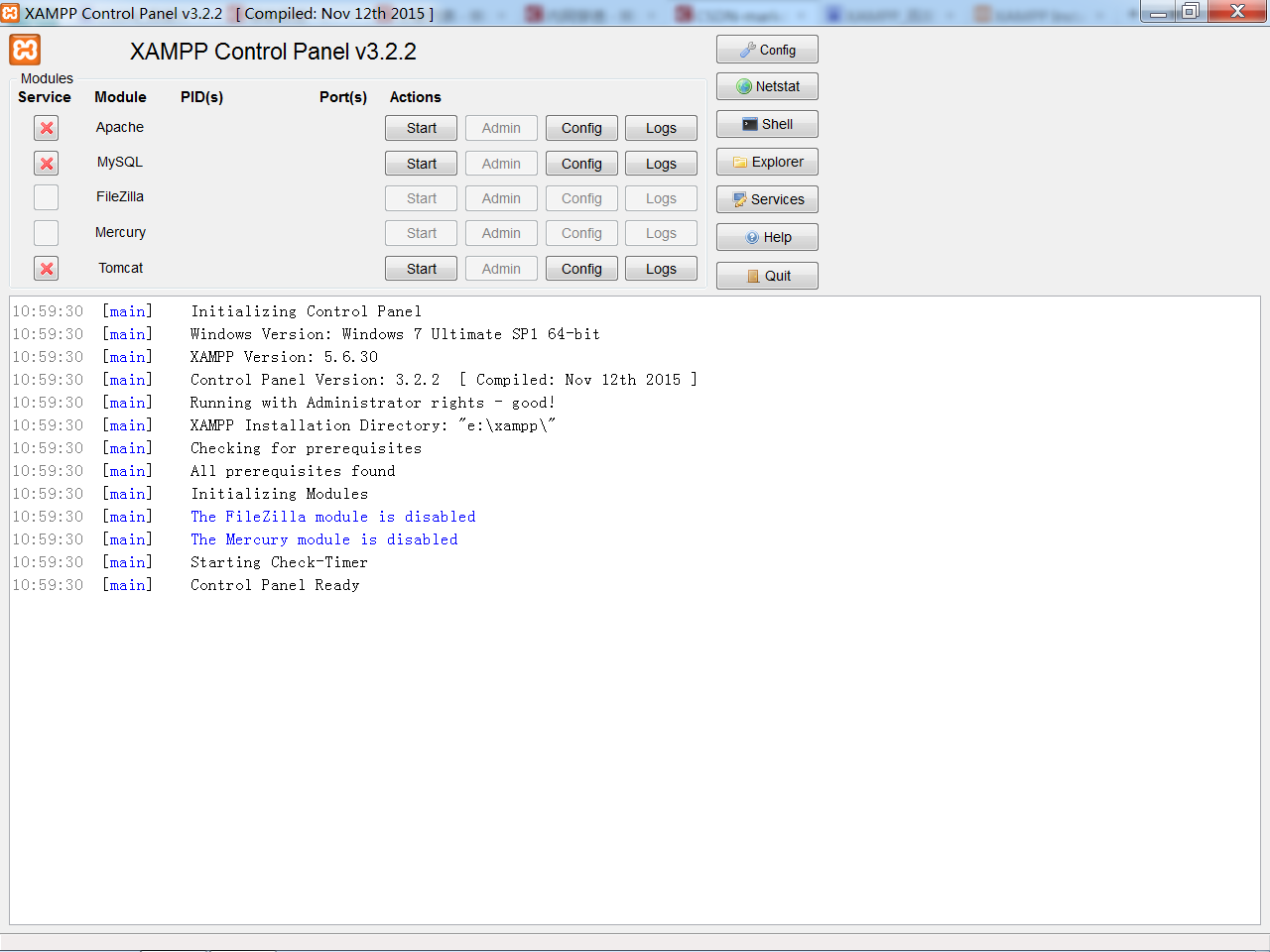
Task: Click 'Control Panel Ready' log line
Action: pos(275,585)
